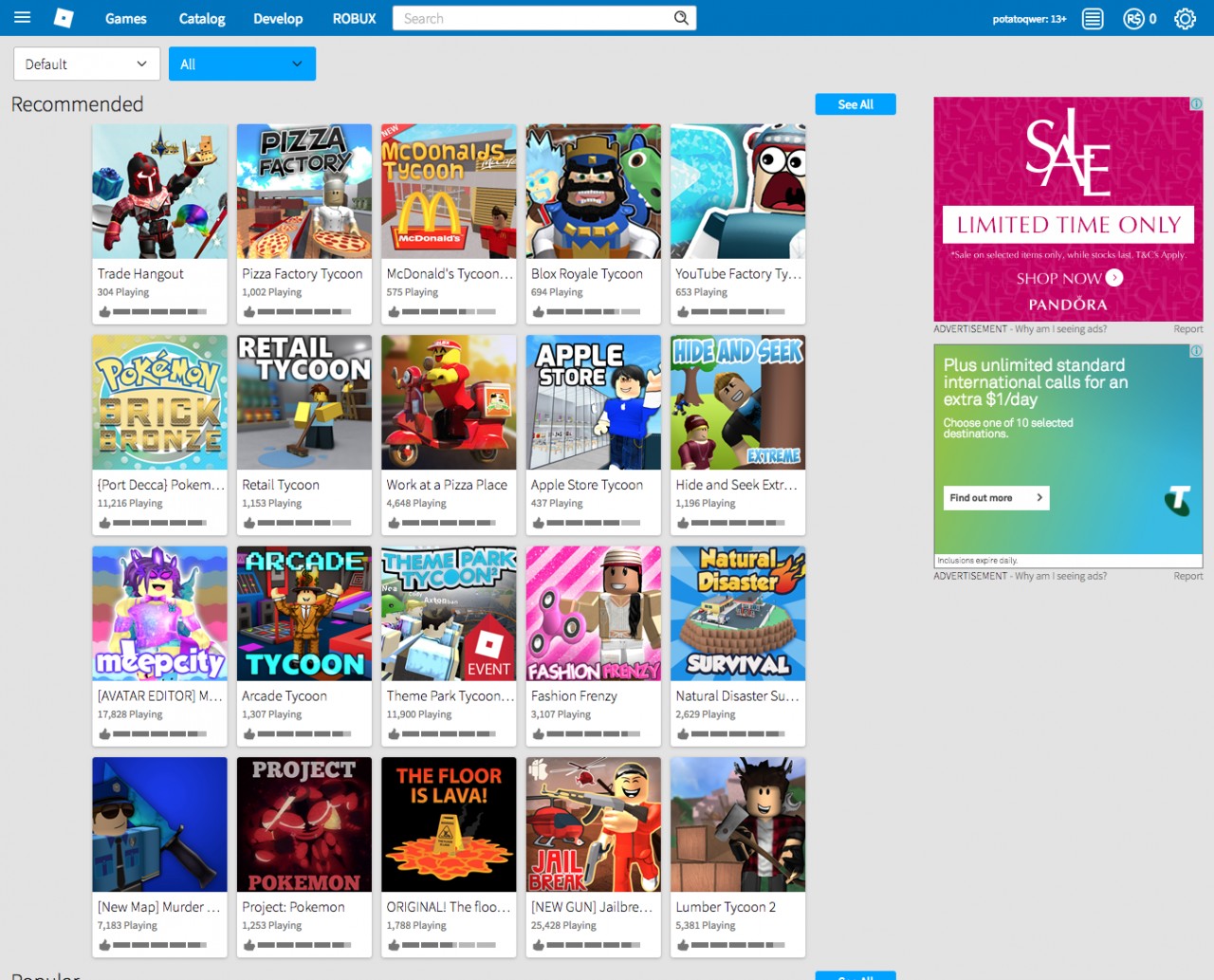The image size is (1214, 980).
Task: Click the potatoqwer username label
Action: (x=1029, y=19)
